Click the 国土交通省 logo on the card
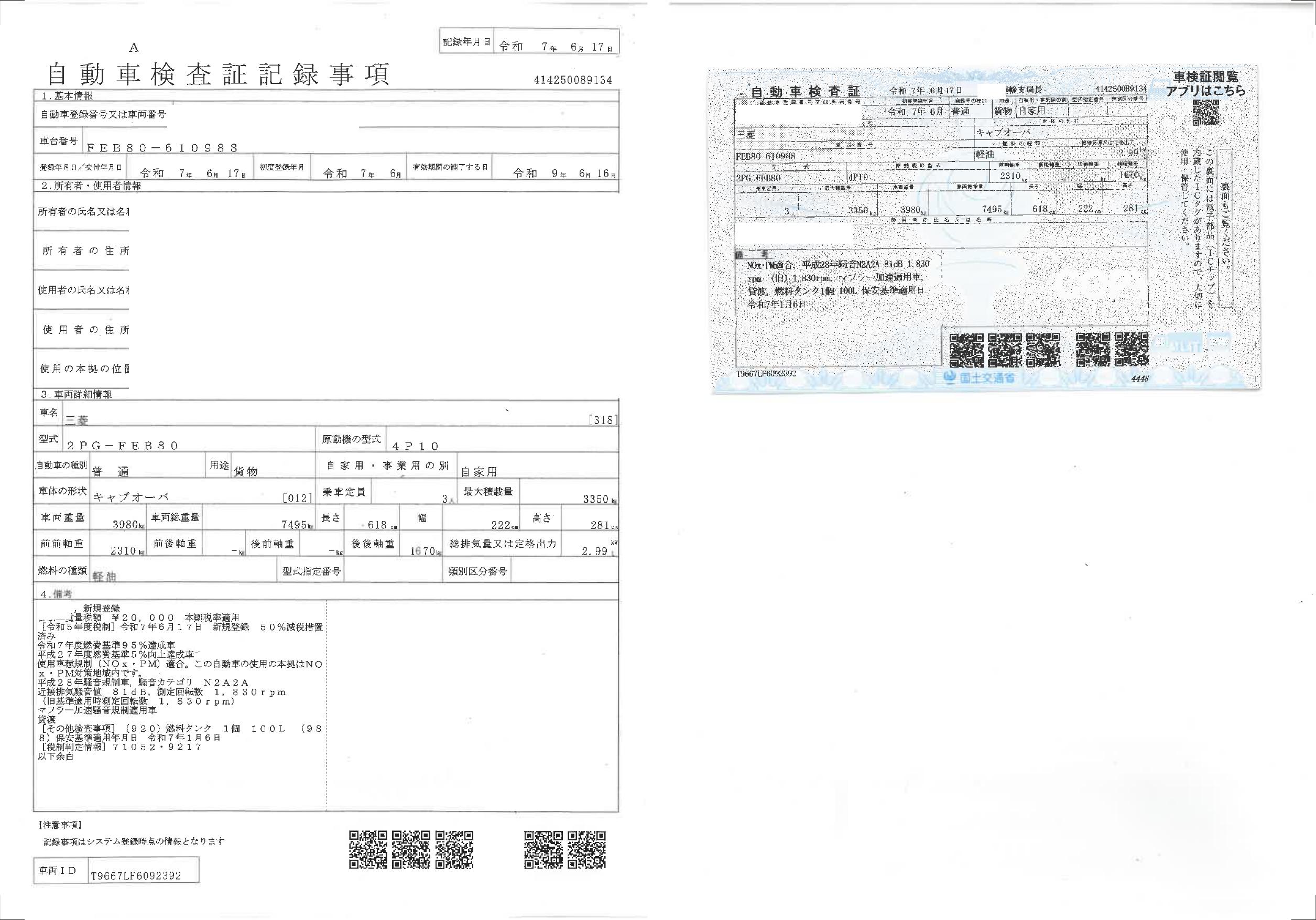Screen dimensions: 1316x920 (x=978, y=378)
